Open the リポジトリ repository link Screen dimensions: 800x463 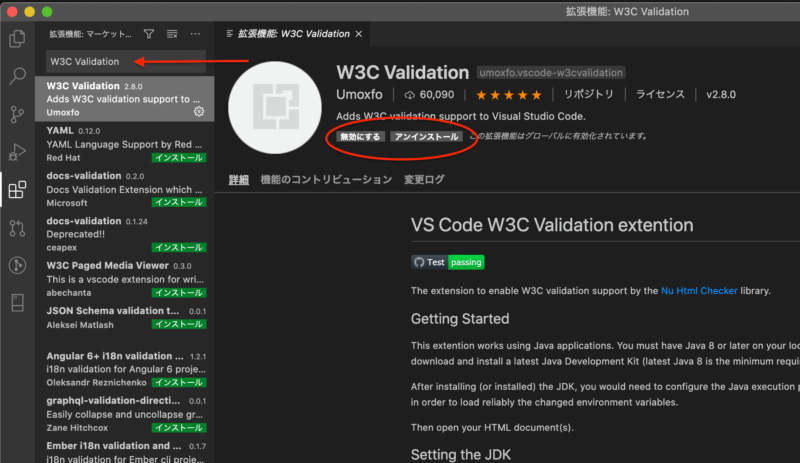click(x=588, y=94)
